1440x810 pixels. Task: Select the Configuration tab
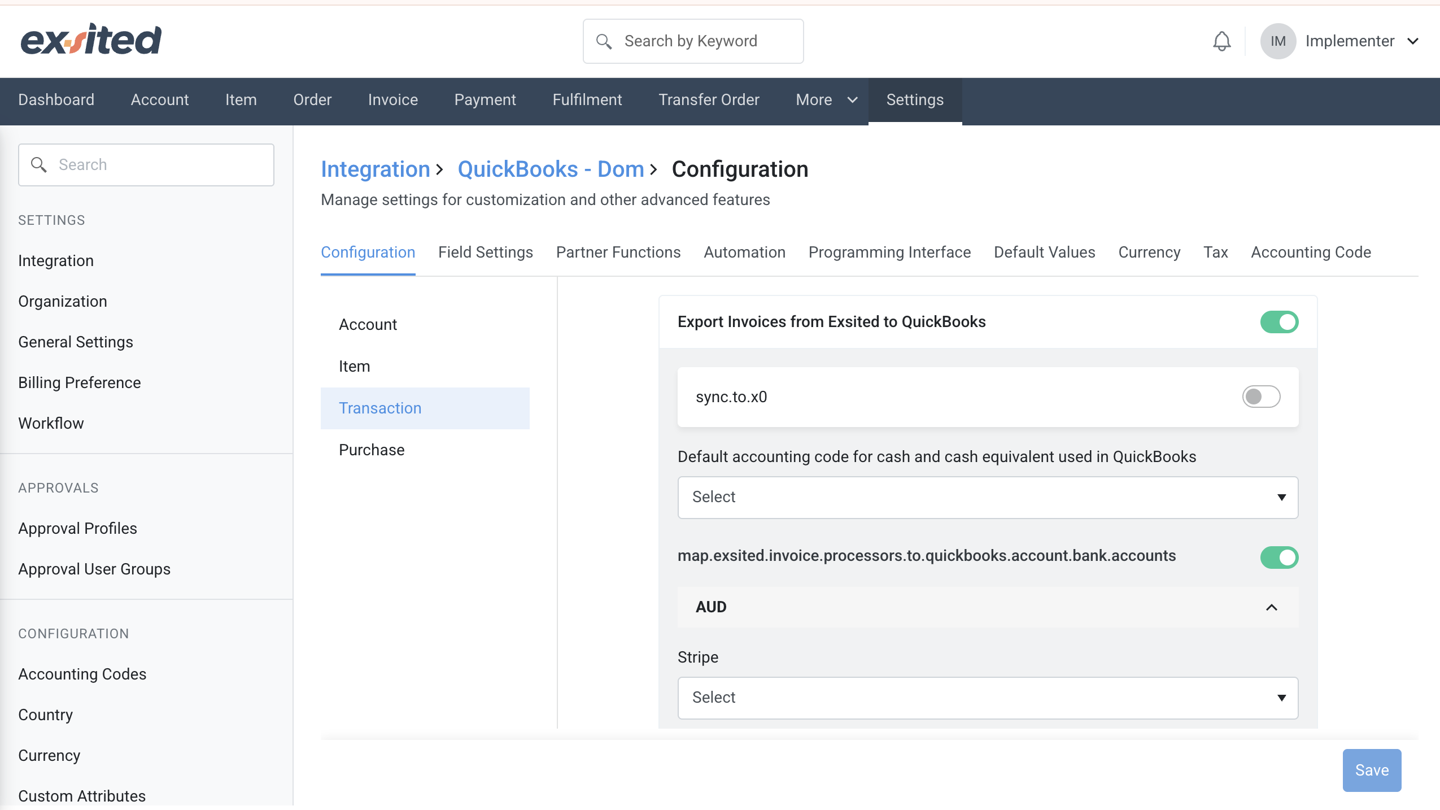[x=368, y=252]
